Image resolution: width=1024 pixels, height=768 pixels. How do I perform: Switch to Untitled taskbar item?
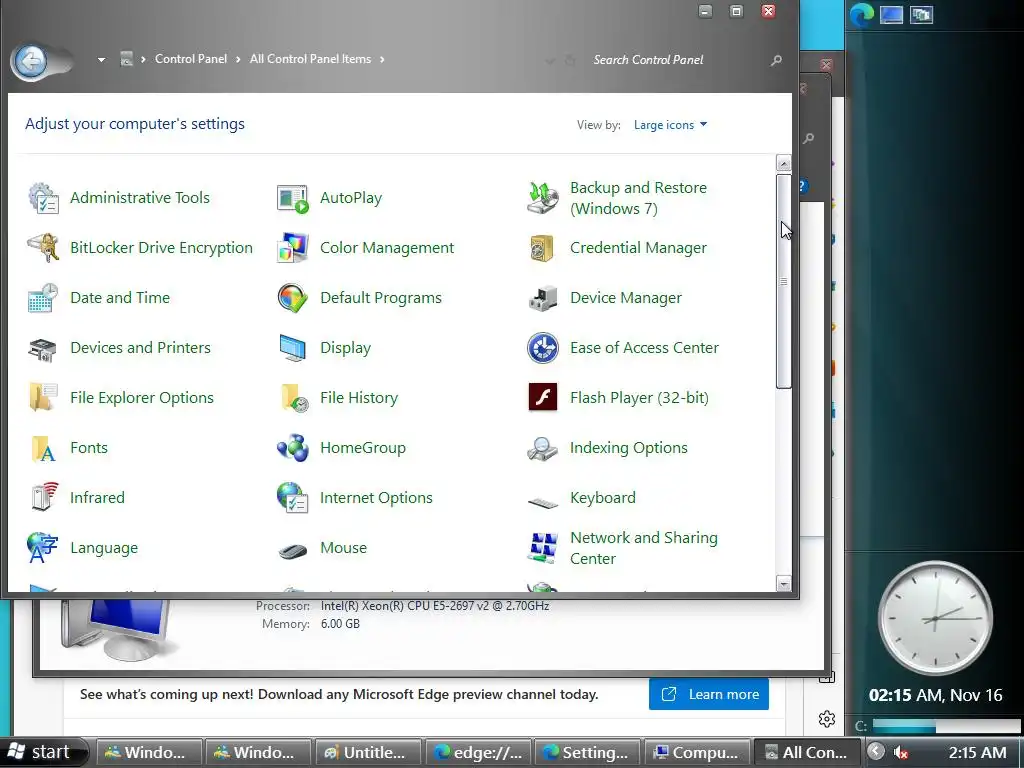[x=368, y=752]
